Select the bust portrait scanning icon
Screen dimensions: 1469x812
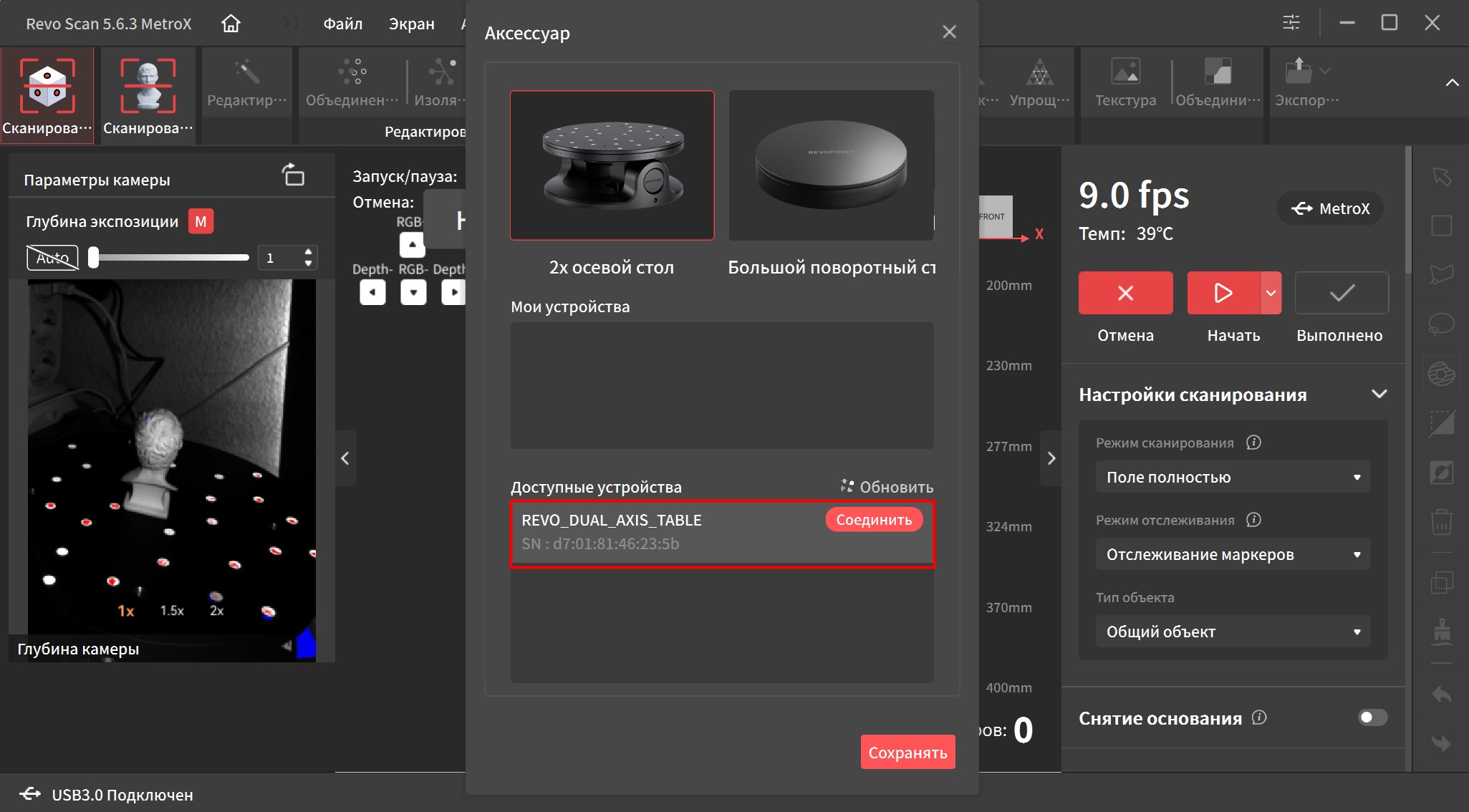(x=148, y=86)
